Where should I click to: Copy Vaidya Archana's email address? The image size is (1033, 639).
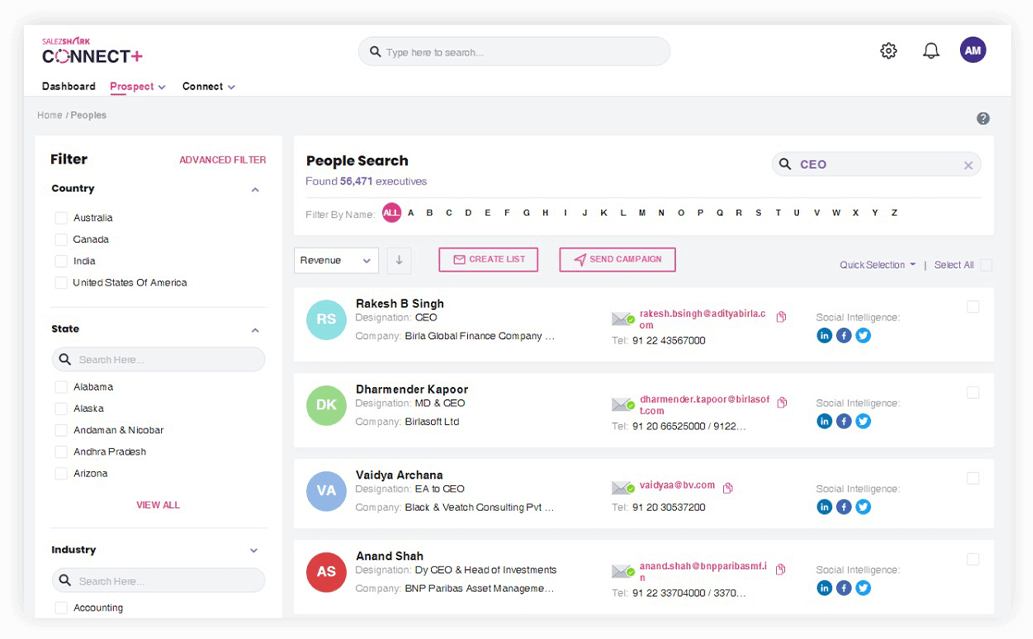click(728, 488)
